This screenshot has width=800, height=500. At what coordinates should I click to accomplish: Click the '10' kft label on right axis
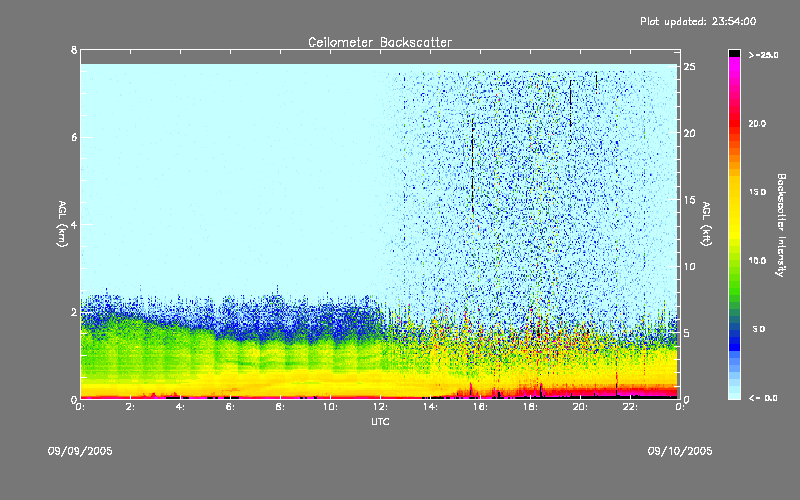coord(689,267)
